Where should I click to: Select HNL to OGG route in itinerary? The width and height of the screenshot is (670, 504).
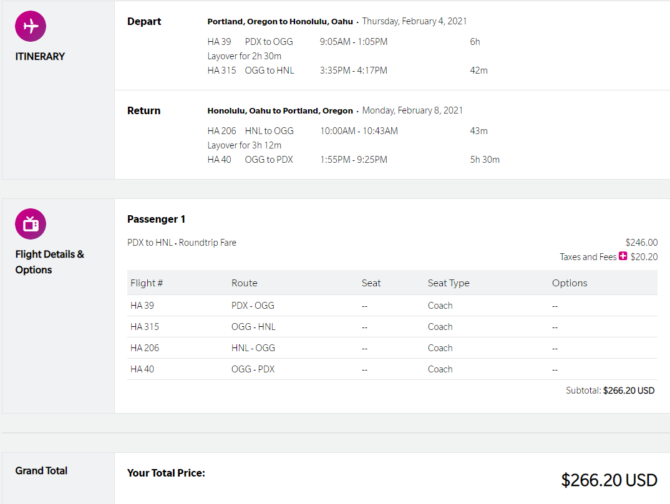point(269,131)
